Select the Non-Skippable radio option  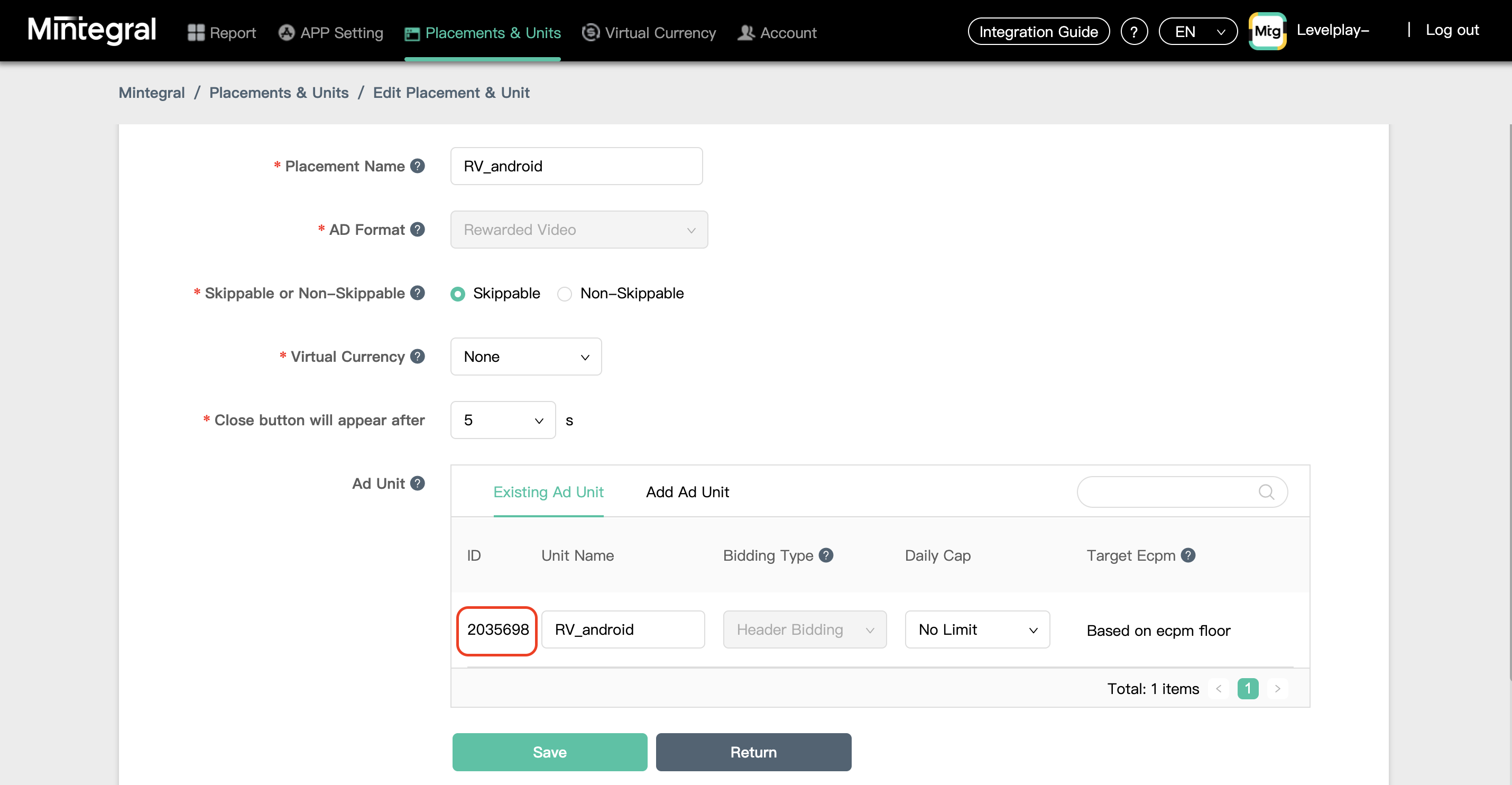click(x=564, y=294)
